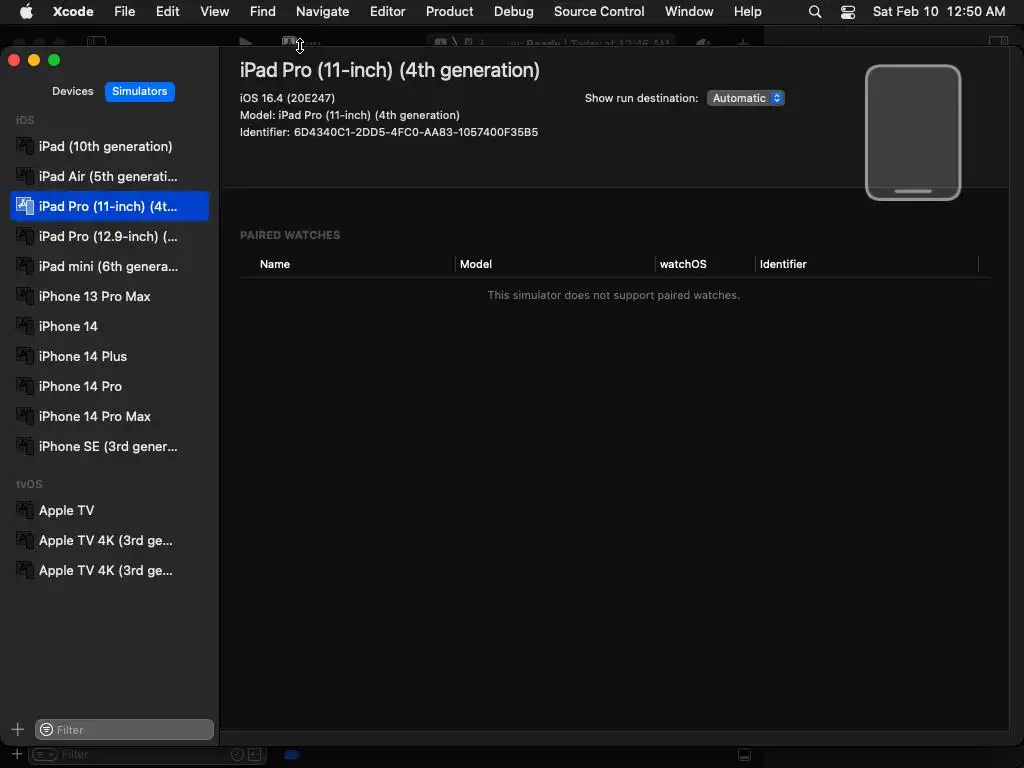Select iPad mini (6th generation) simulator

point(109,266)
